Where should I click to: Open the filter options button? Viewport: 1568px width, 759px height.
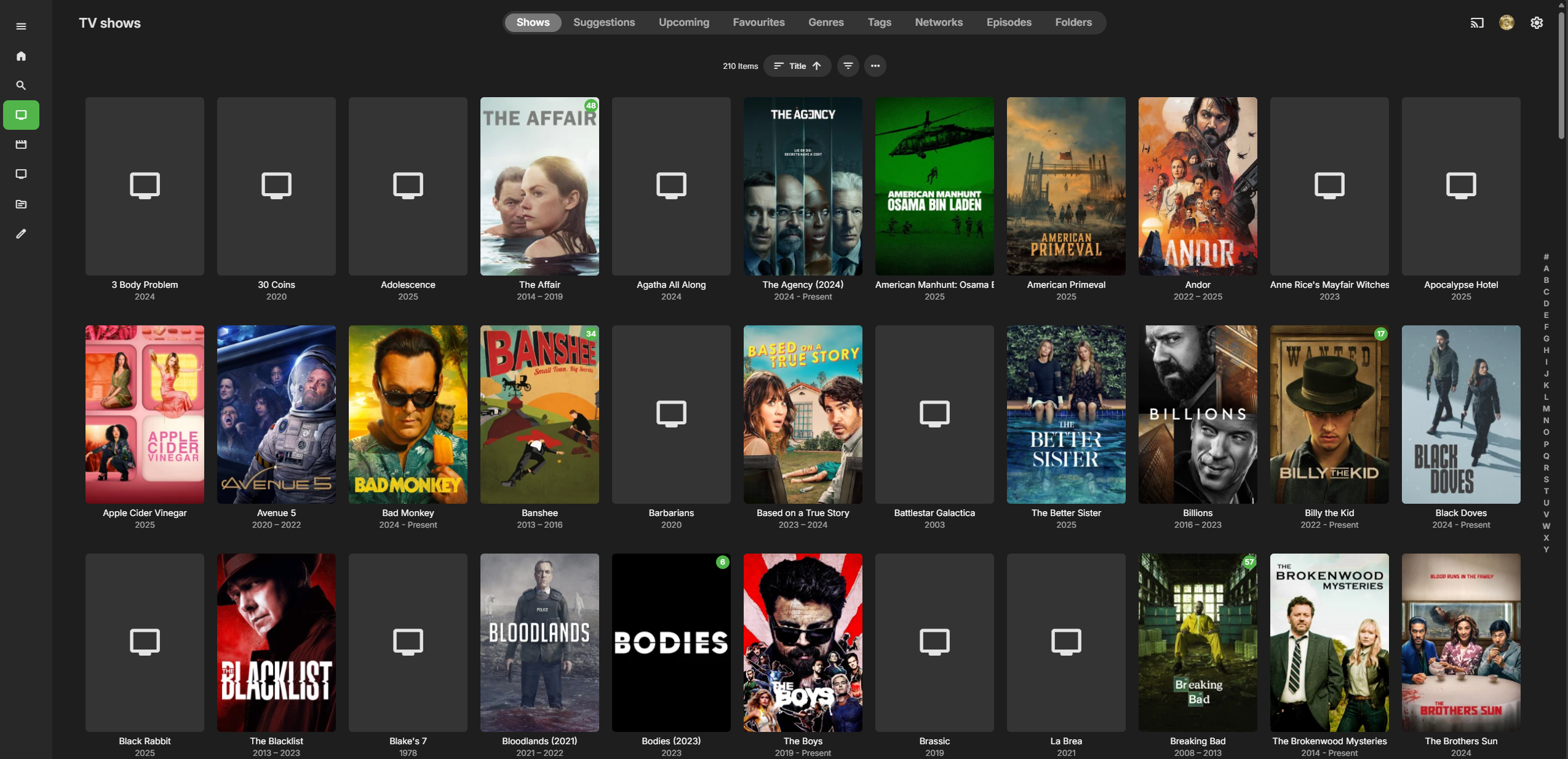pyautogui.click(x=848, y=66)
